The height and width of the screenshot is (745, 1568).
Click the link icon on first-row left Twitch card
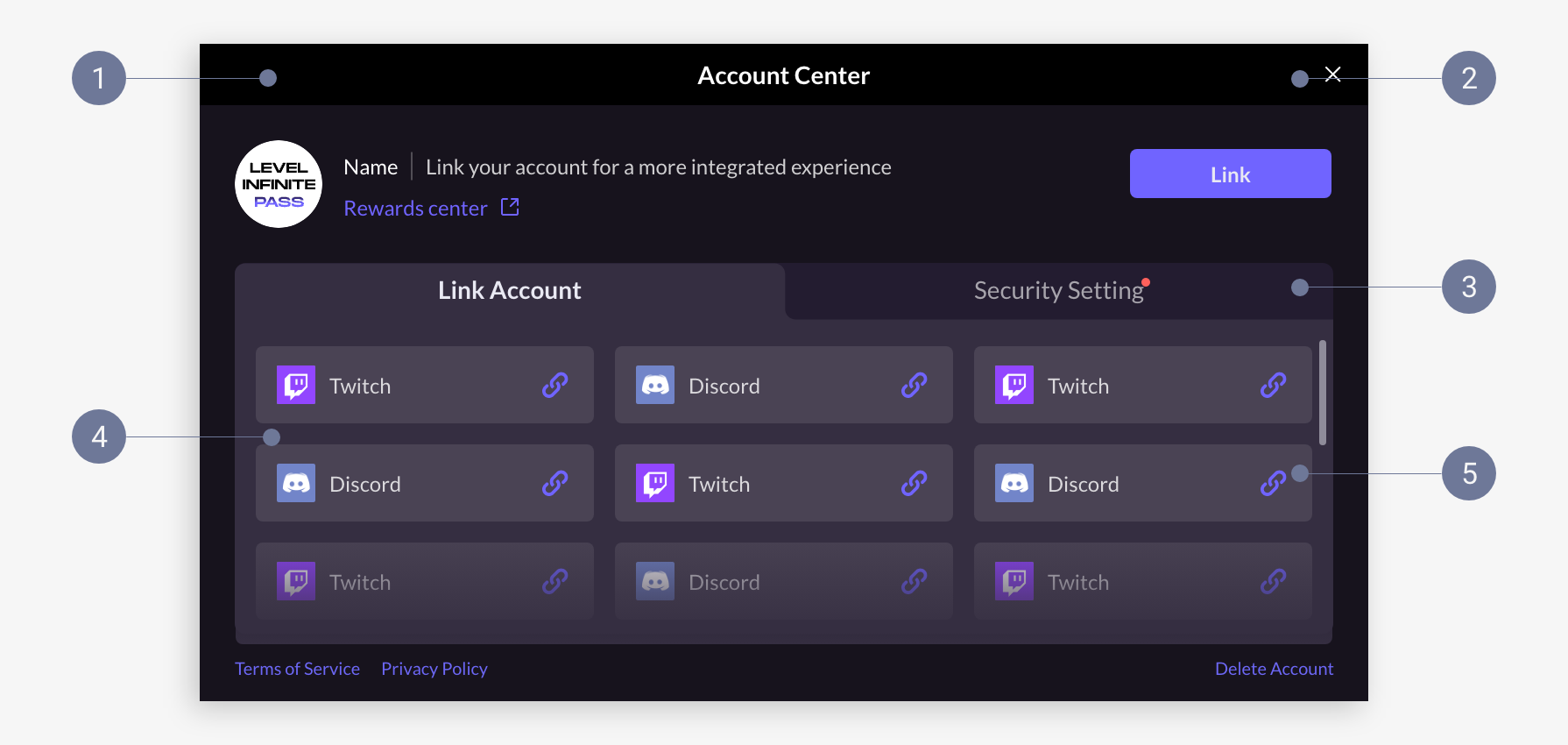554,385
